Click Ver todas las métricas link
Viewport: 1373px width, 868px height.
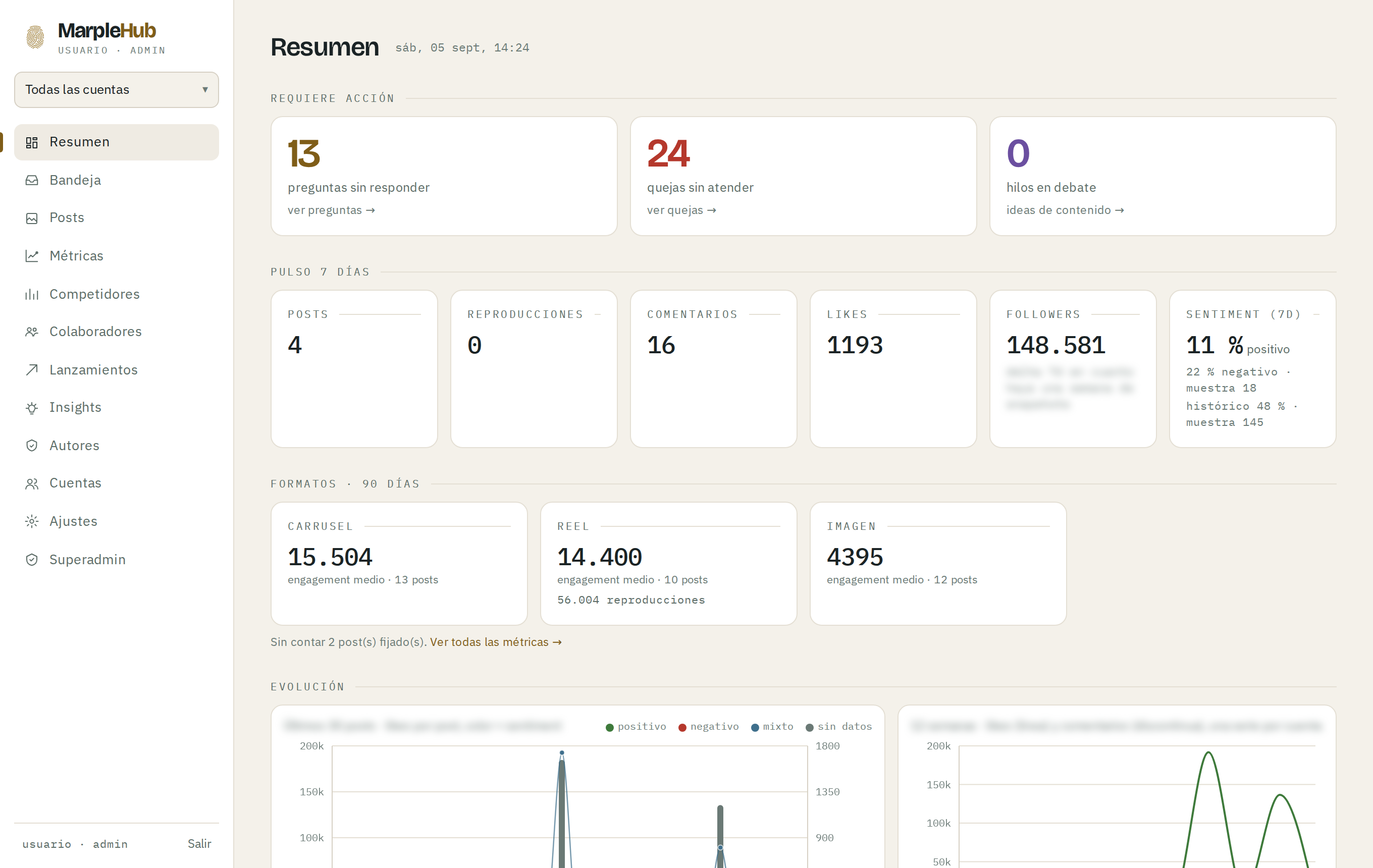coord(496,642)
